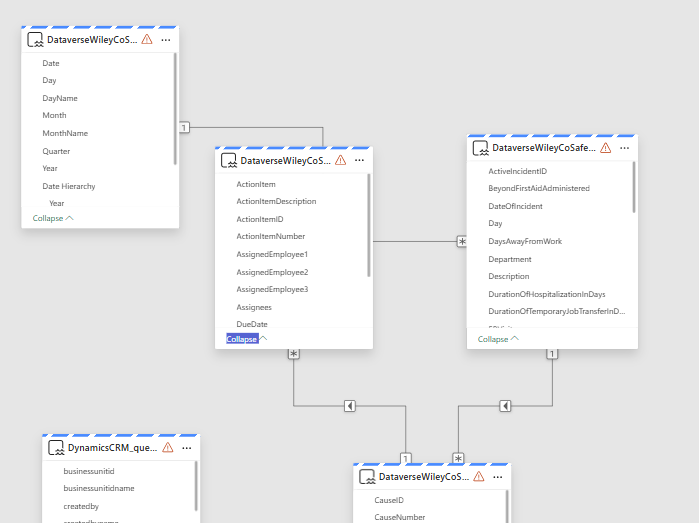
Task: Select the Month field
Action: tap(54, 115)
